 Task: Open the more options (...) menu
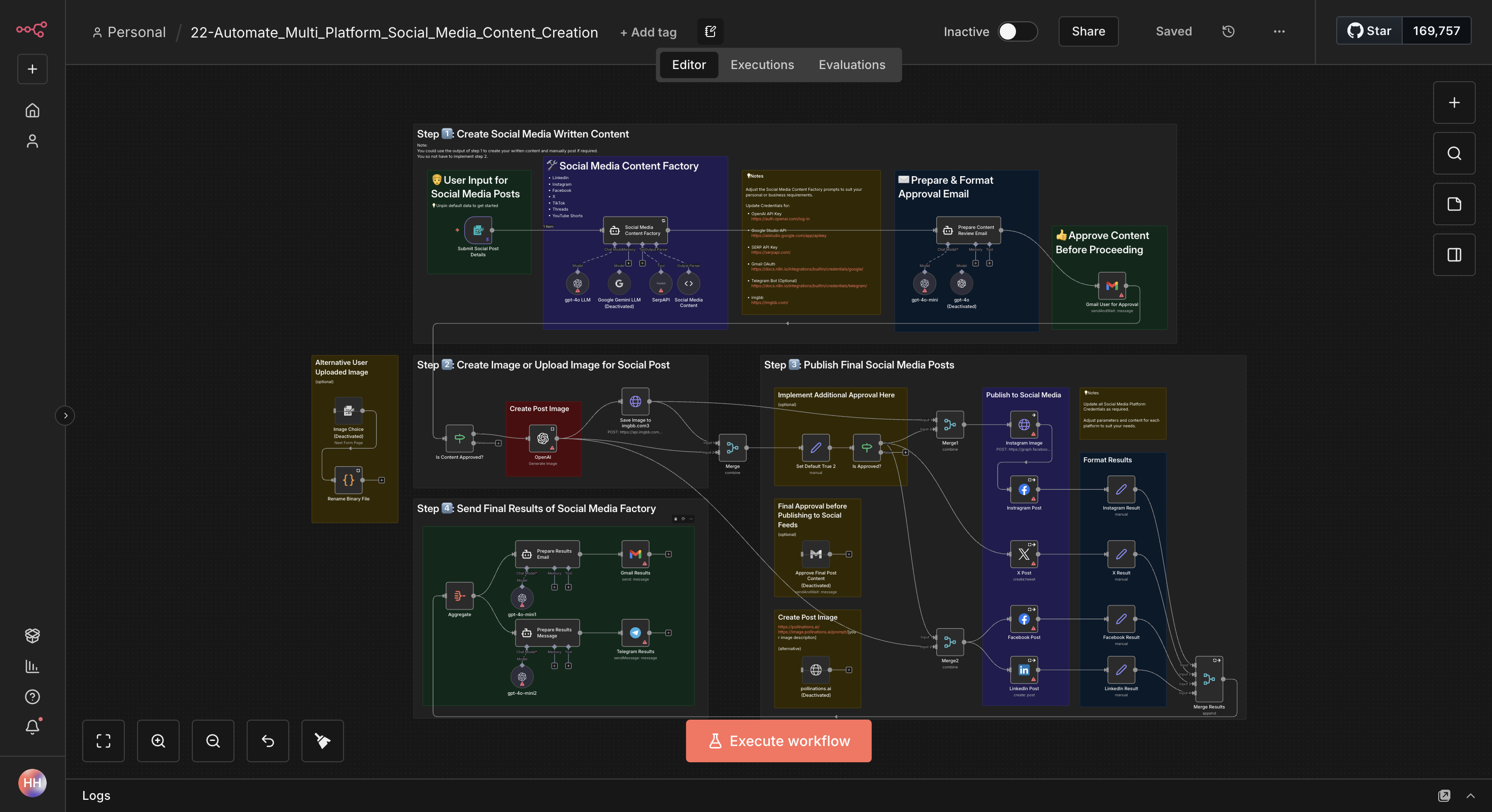(1279, 31)
